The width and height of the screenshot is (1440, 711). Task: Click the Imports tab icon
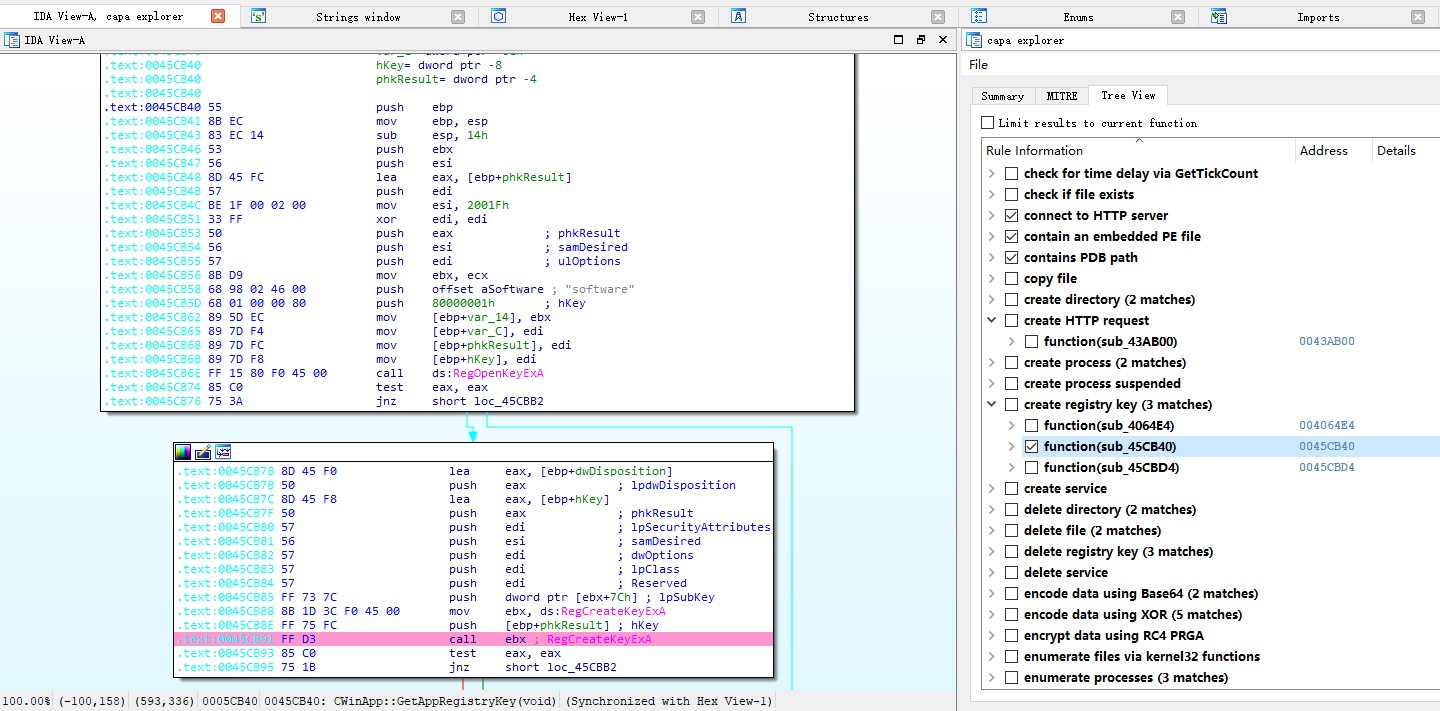click(x=1219, y=16)
